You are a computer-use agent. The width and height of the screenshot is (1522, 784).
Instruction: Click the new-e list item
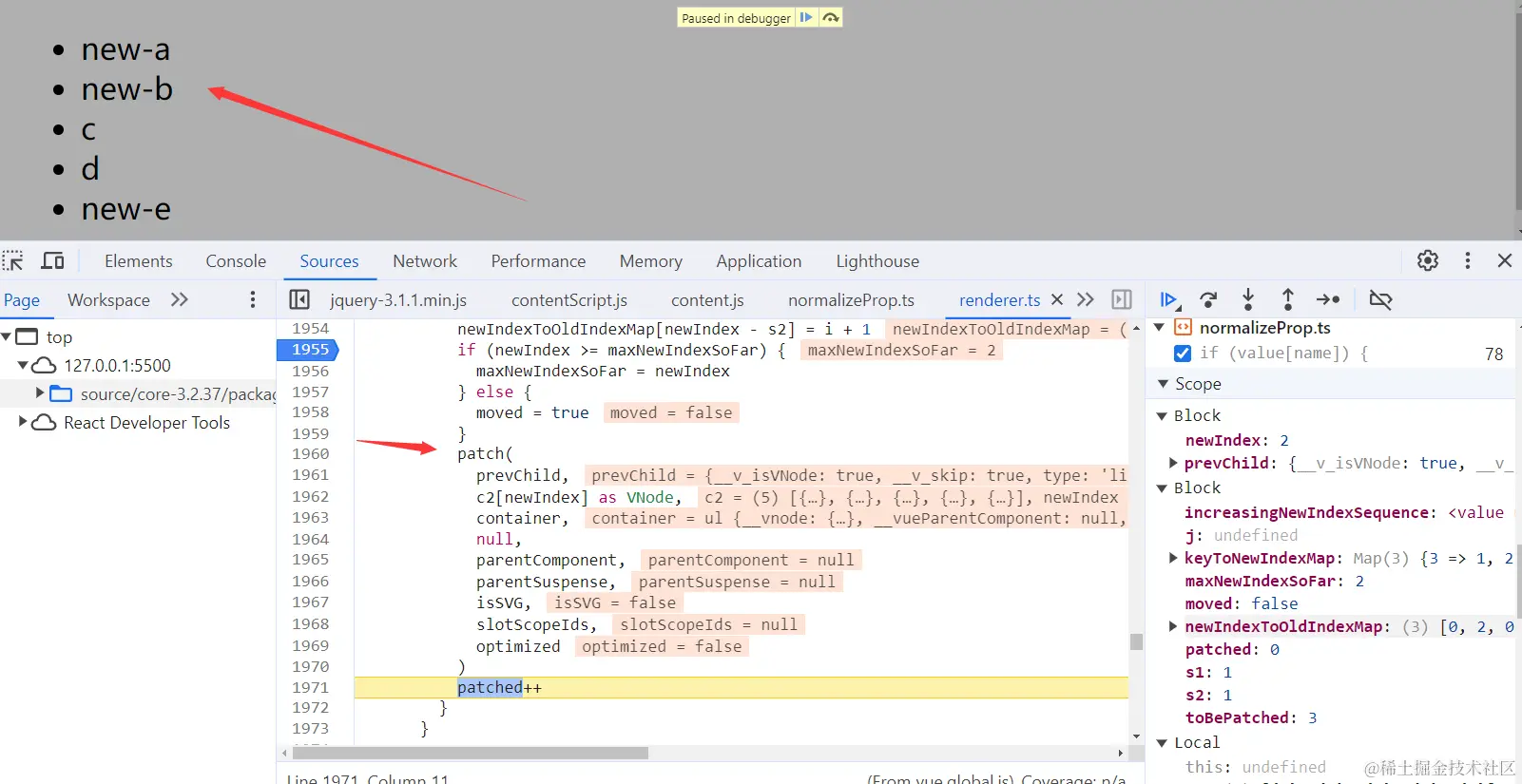tap(125, 209)
